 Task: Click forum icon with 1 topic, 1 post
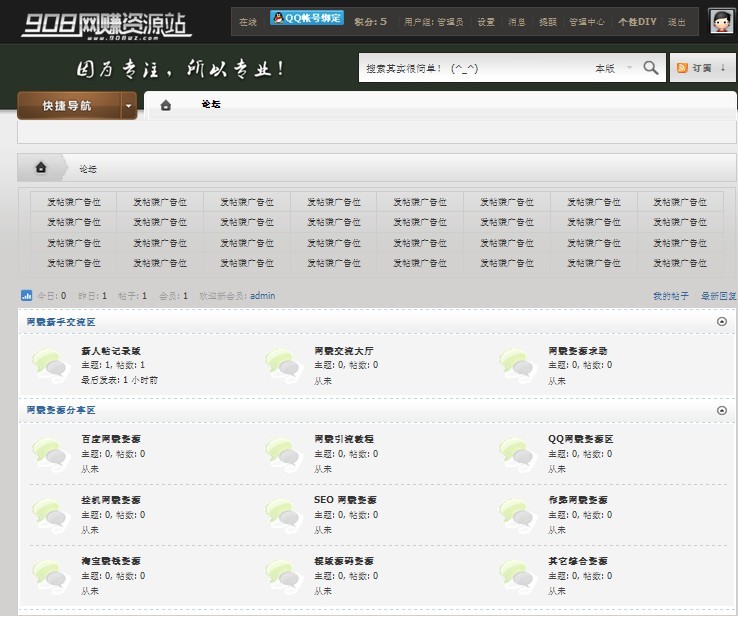coord(51,366)
